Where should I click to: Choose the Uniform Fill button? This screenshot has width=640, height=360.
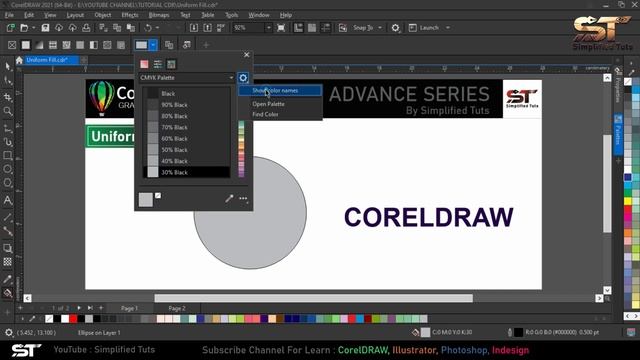(x=26, y=45)
